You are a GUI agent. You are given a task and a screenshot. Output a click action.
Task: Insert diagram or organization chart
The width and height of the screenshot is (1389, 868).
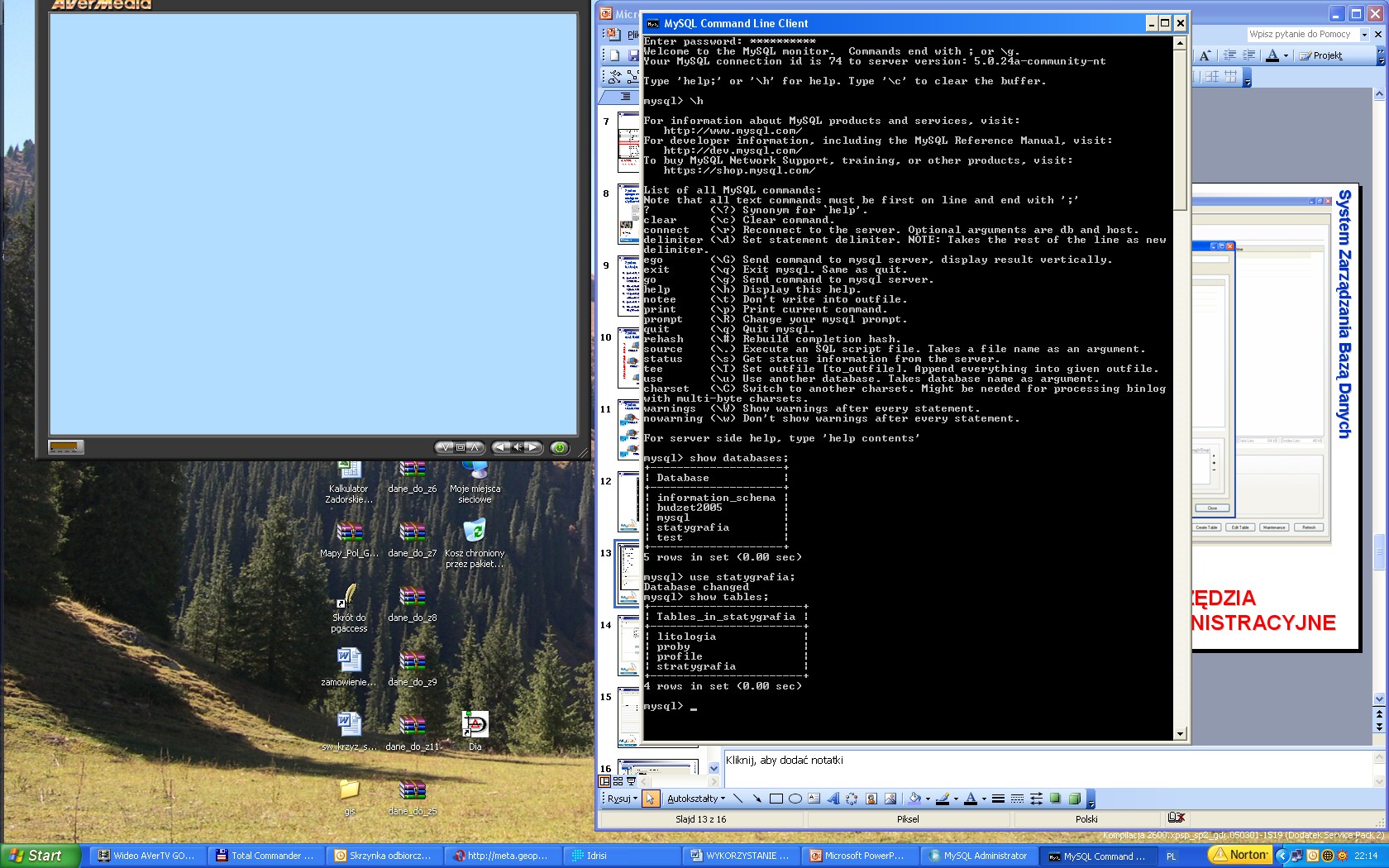pyautogui.click(x=852, y=799)
